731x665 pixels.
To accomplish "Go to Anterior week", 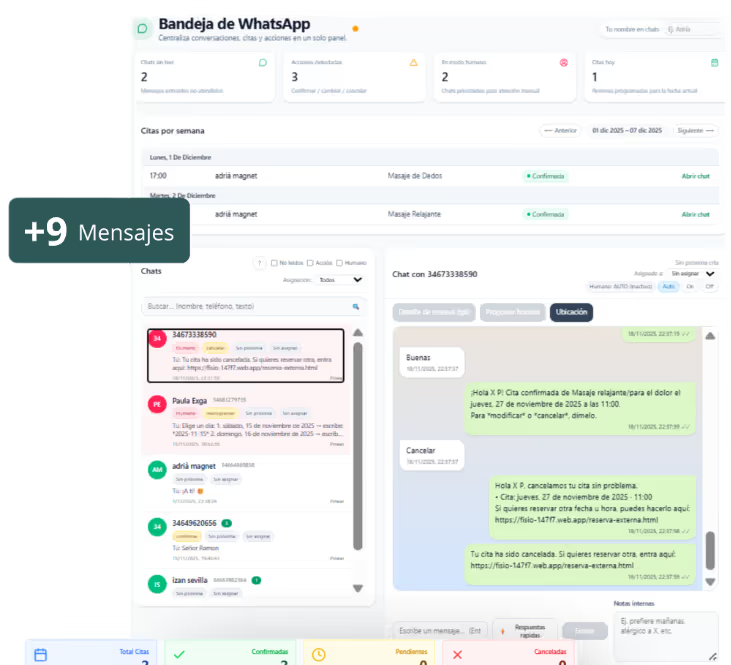I will click(x=560, y=131).
